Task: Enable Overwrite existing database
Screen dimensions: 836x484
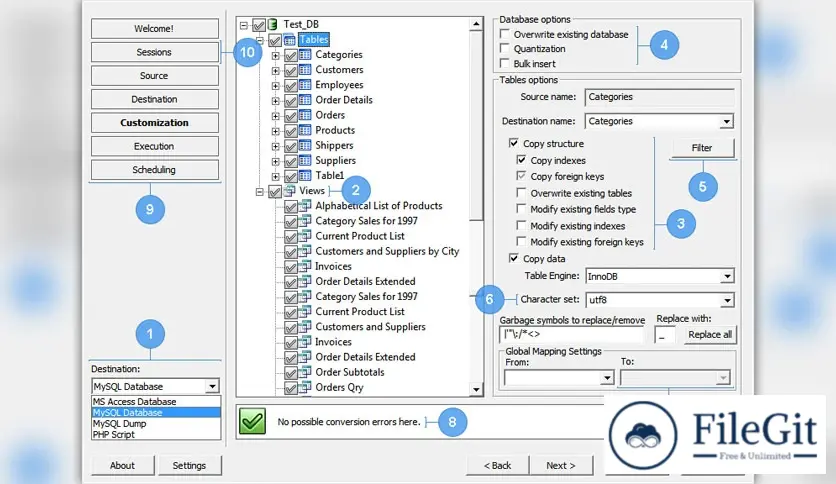Action: [504, 34]
